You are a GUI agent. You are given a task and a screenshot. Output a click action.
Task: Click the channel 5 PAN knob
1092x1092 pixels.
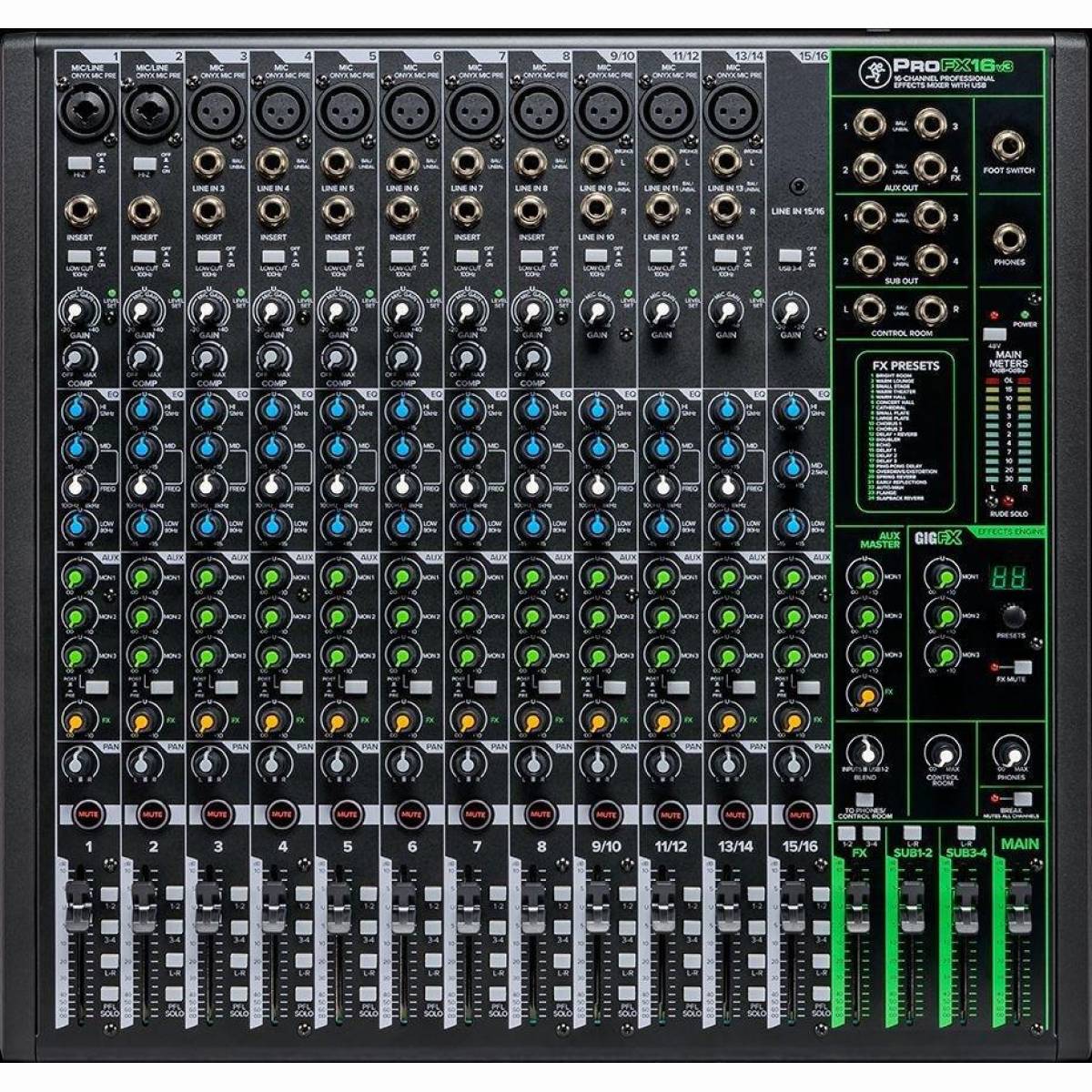[338, 761]
